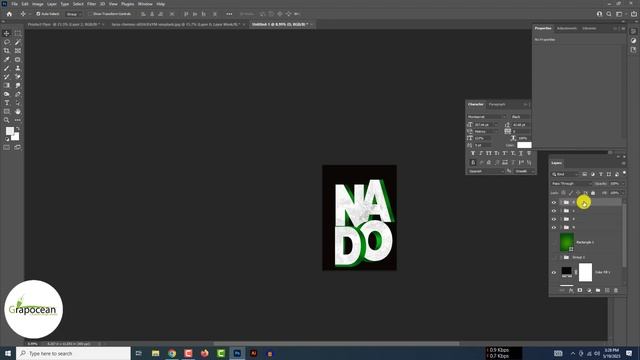
Task: Create new layer icon in Layers panel
Action: click(607, 290)
